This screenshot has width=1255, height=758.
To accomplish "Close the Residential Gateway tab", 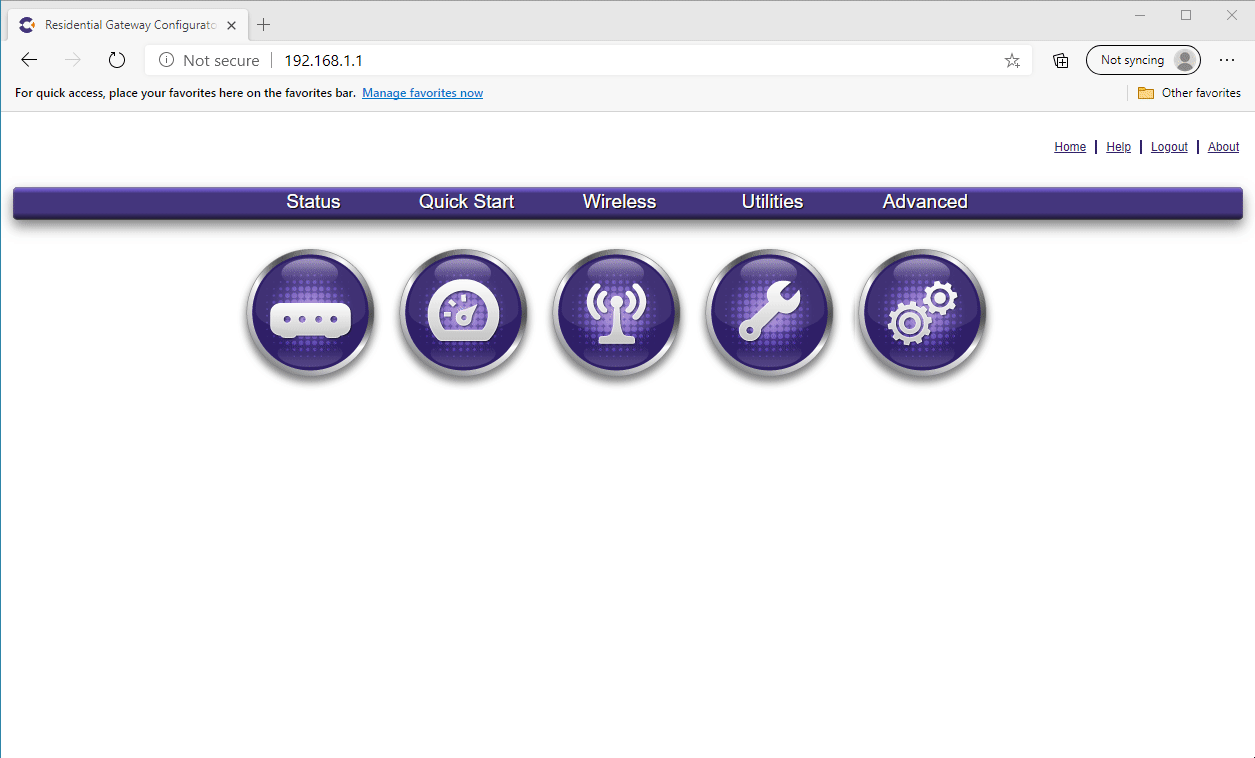I will pyautogui.click(x=231, y=25).
